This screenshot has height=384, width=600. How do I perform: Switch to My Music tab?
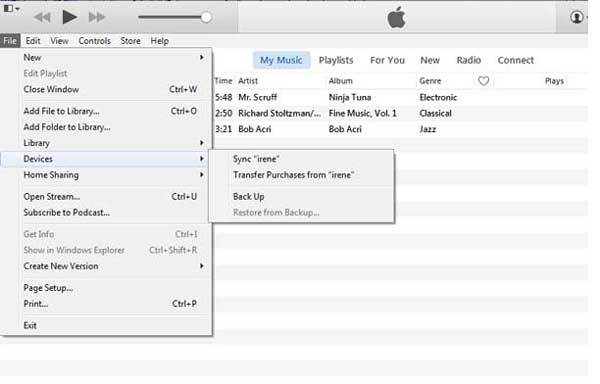click(281, 60)
